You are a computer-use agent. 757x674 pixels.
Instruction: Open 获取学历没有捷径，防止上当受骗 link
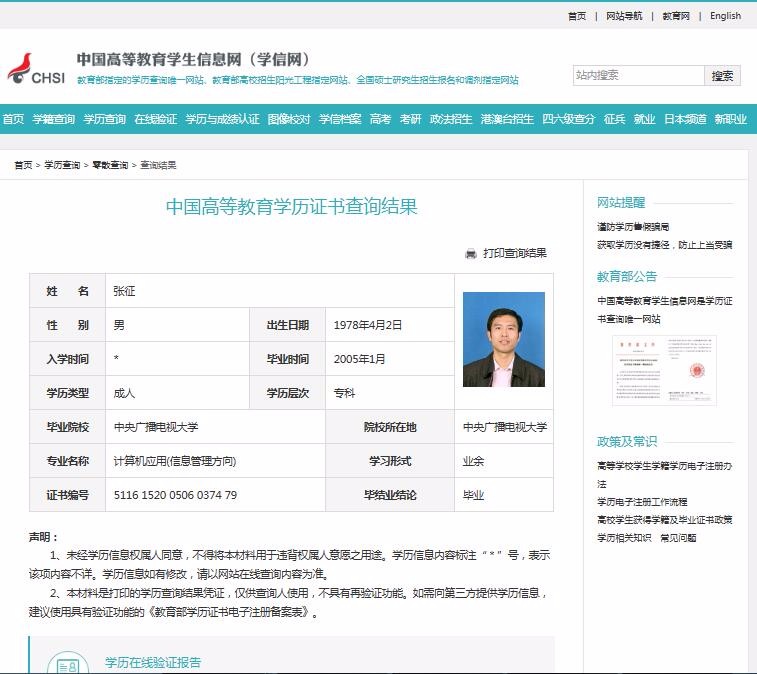tap(665, 245)
